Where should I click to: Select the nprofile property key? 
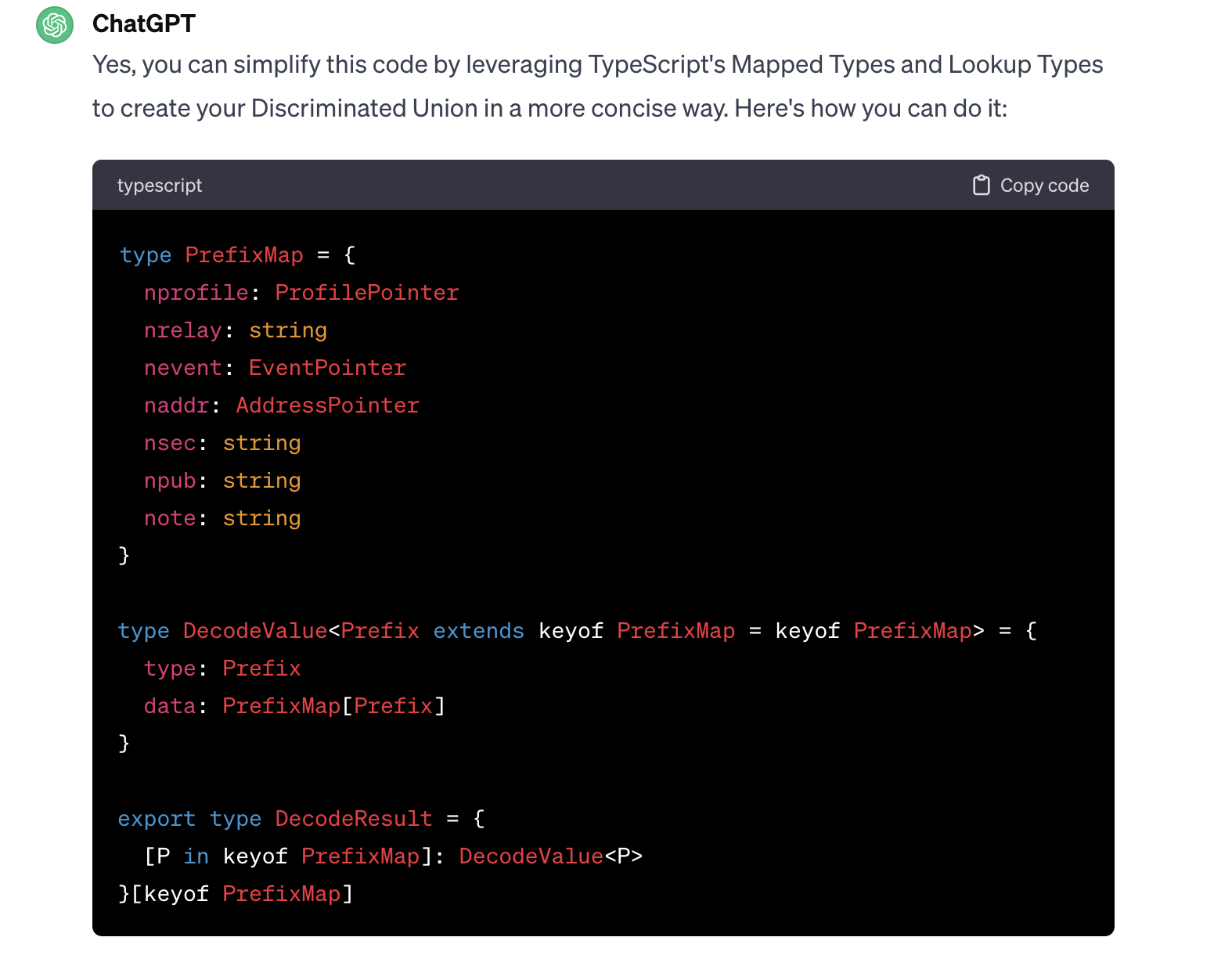point(196,293)
